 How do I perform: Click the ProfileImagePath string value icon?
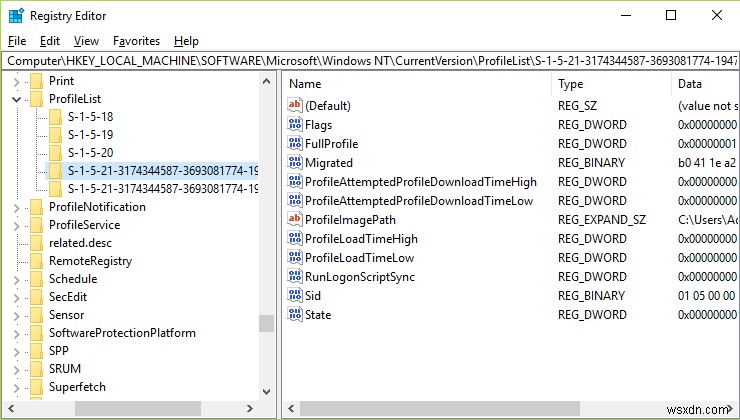point(294,220)
